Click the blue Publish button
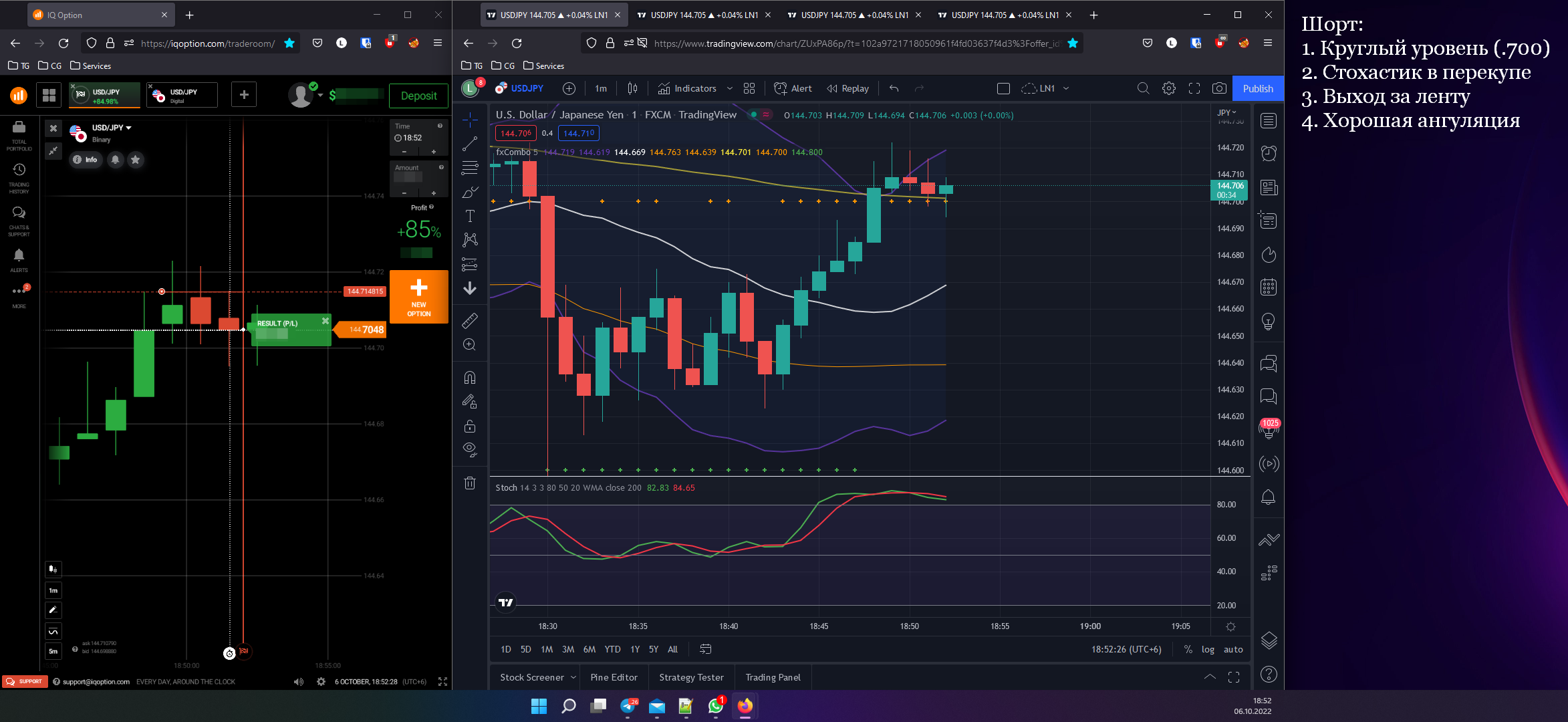Viewport: 1568px width, 722px height. coord(1258,88)
